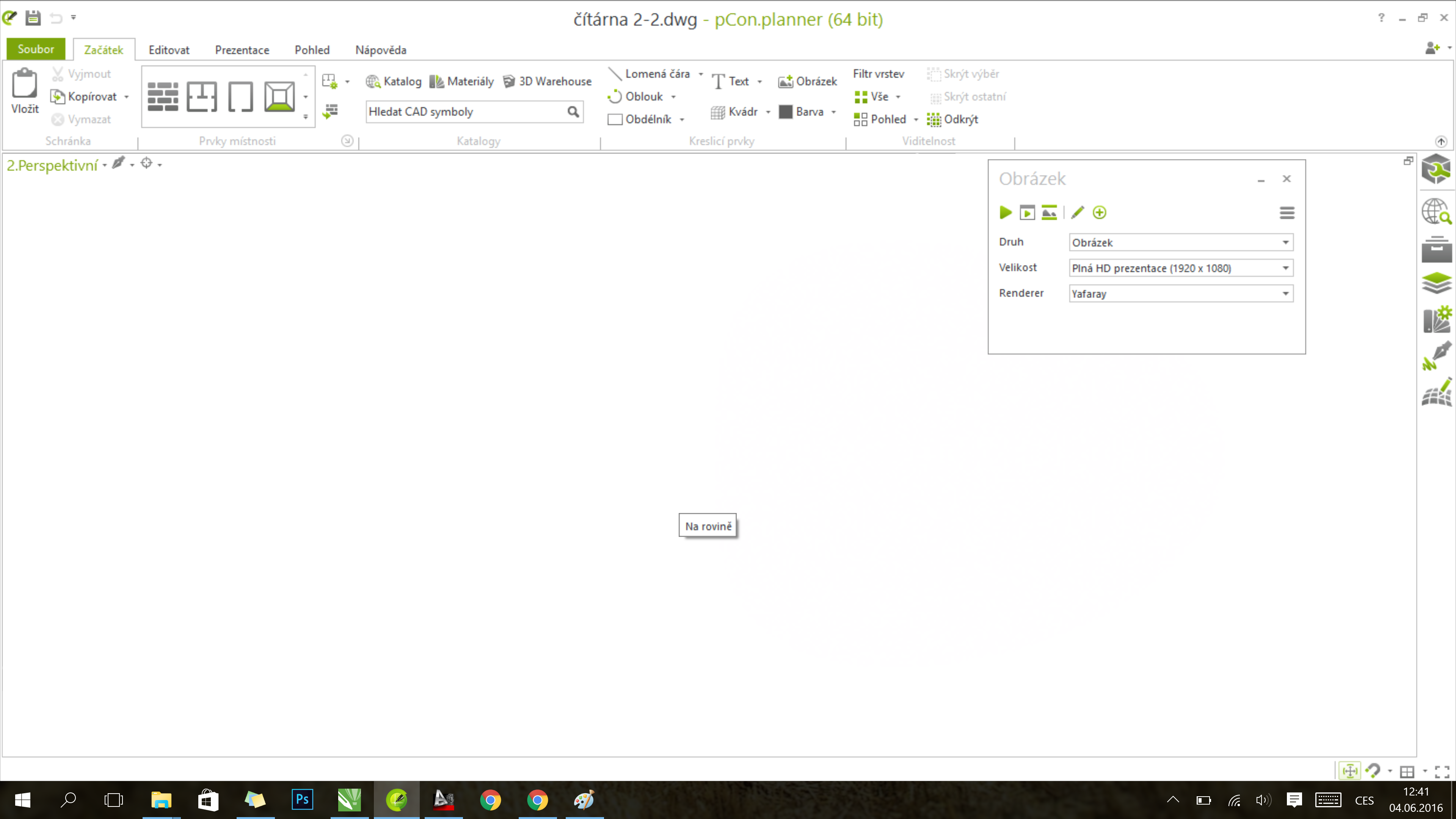Viewport: 1456px width, 819px height.
Task: Open the Soubor file menu
Action: click(x=36, y=49)
